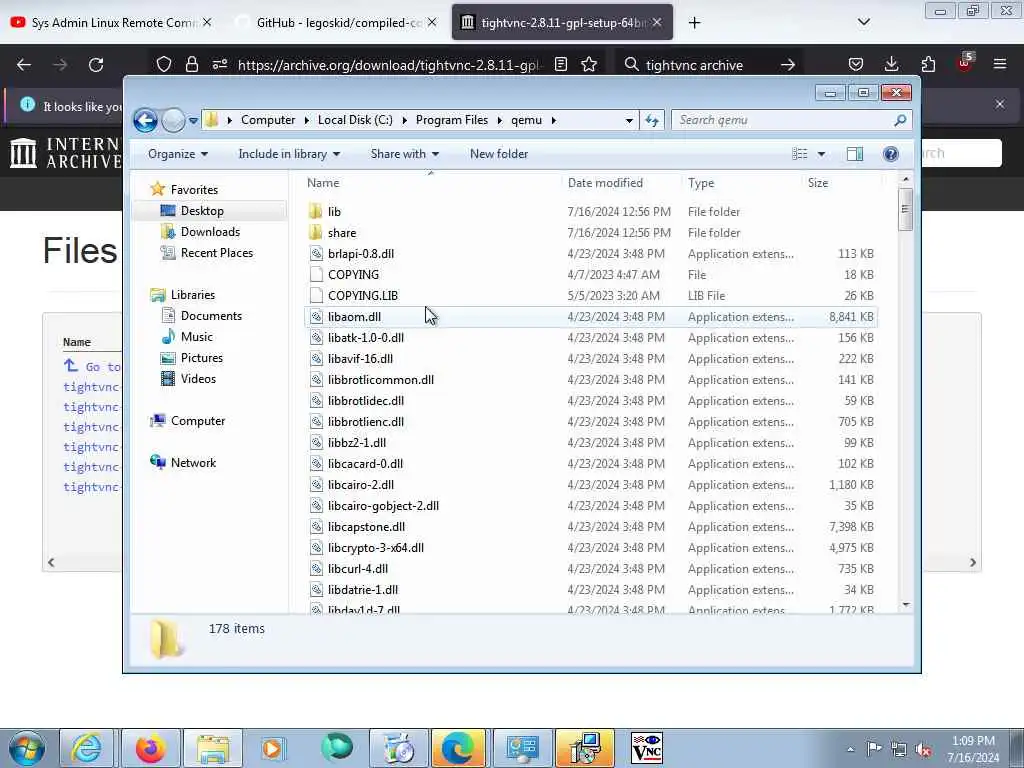Open Microsoft Edge from taskbar
The image size is (1024, 768).
pos(458,748)
